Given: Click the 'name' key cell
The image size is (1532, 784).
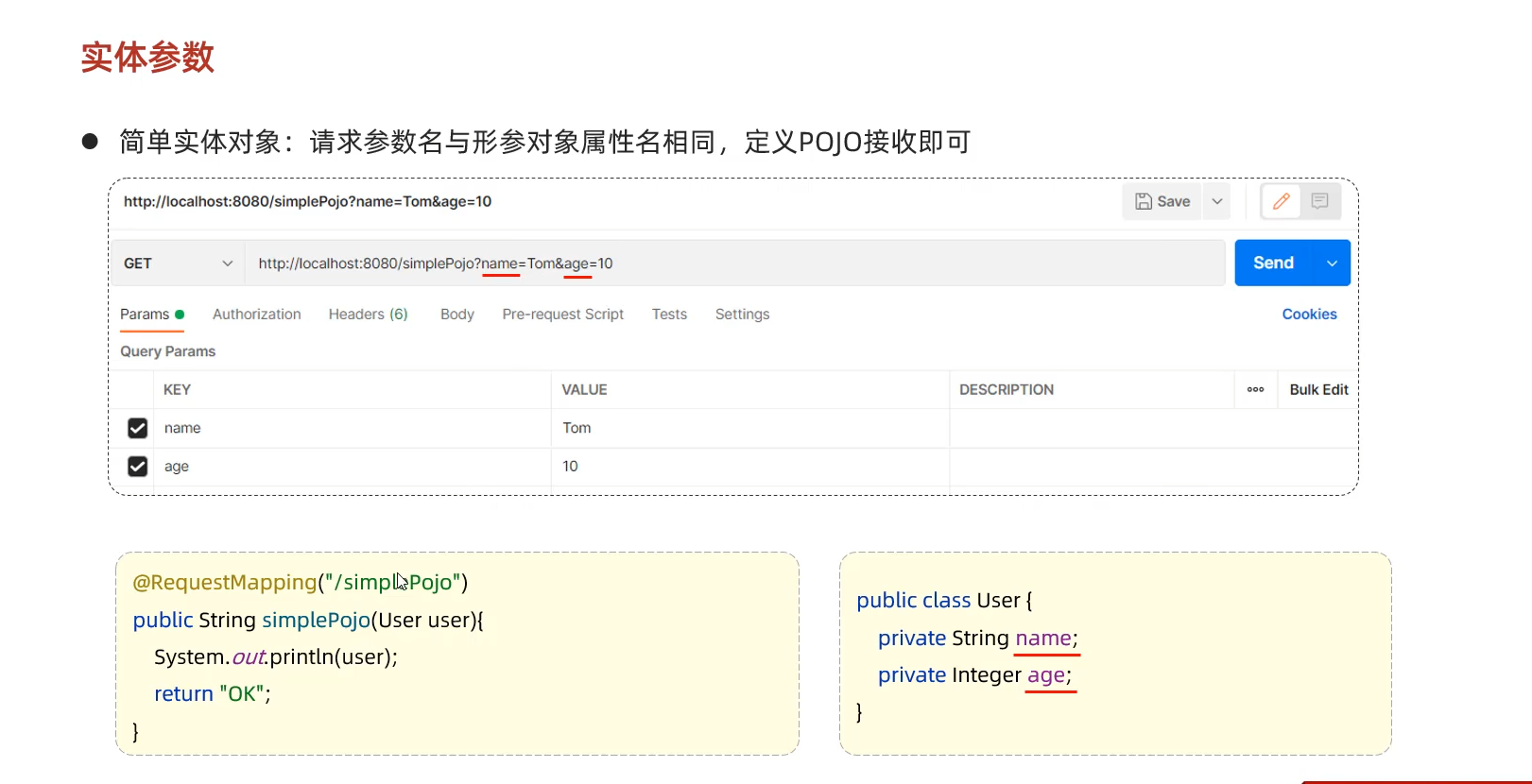Looking at the screenshot, I should click(x=353, y=428).
